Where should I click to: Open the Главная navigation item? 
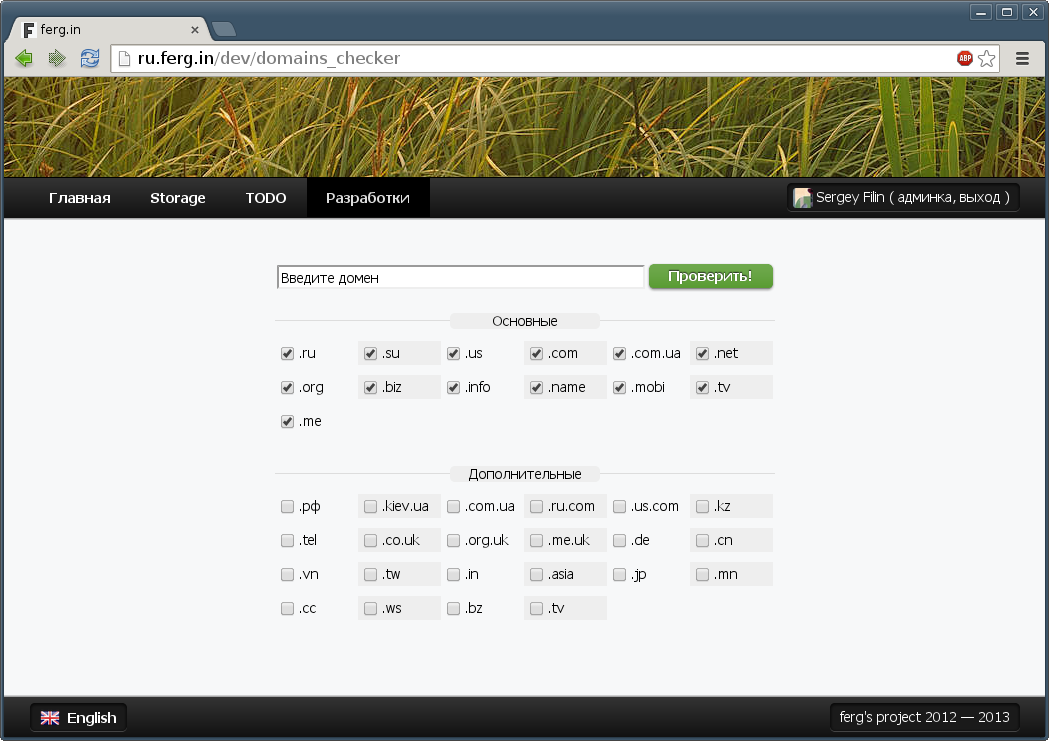[x=79, y=198]
